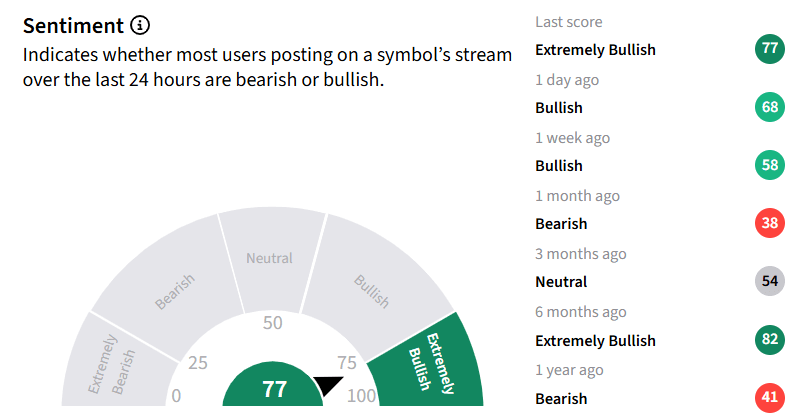Click the 3 months ago Neutral label
Screen dimensions: 812x418
[x=561, y=282]
